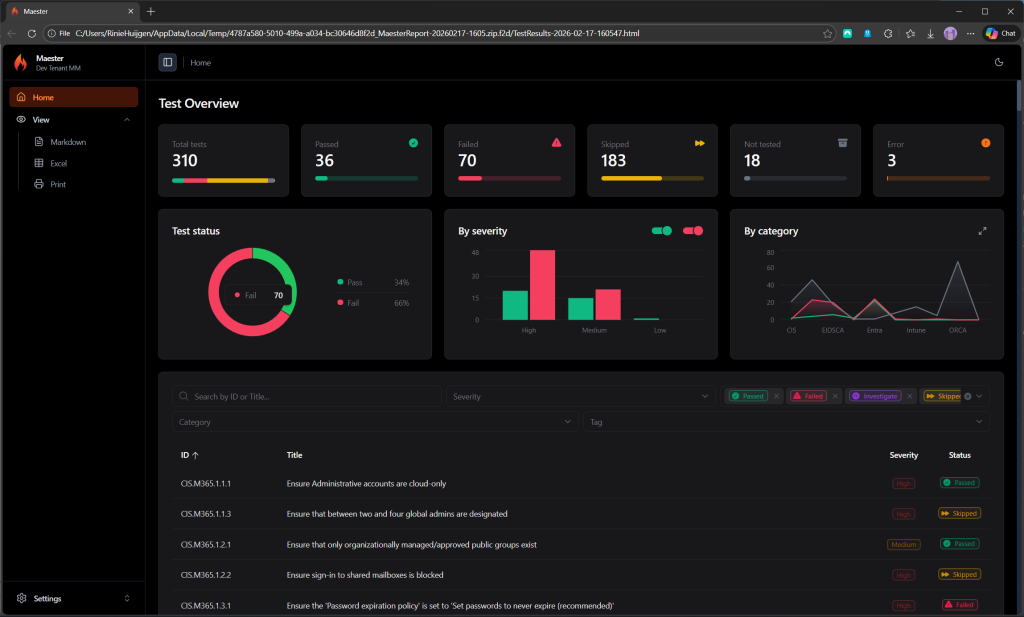Image resolution: width=1024 pixels, height=617 pixels.
Task: Click the Print option
Action: (x=57, y=184)
